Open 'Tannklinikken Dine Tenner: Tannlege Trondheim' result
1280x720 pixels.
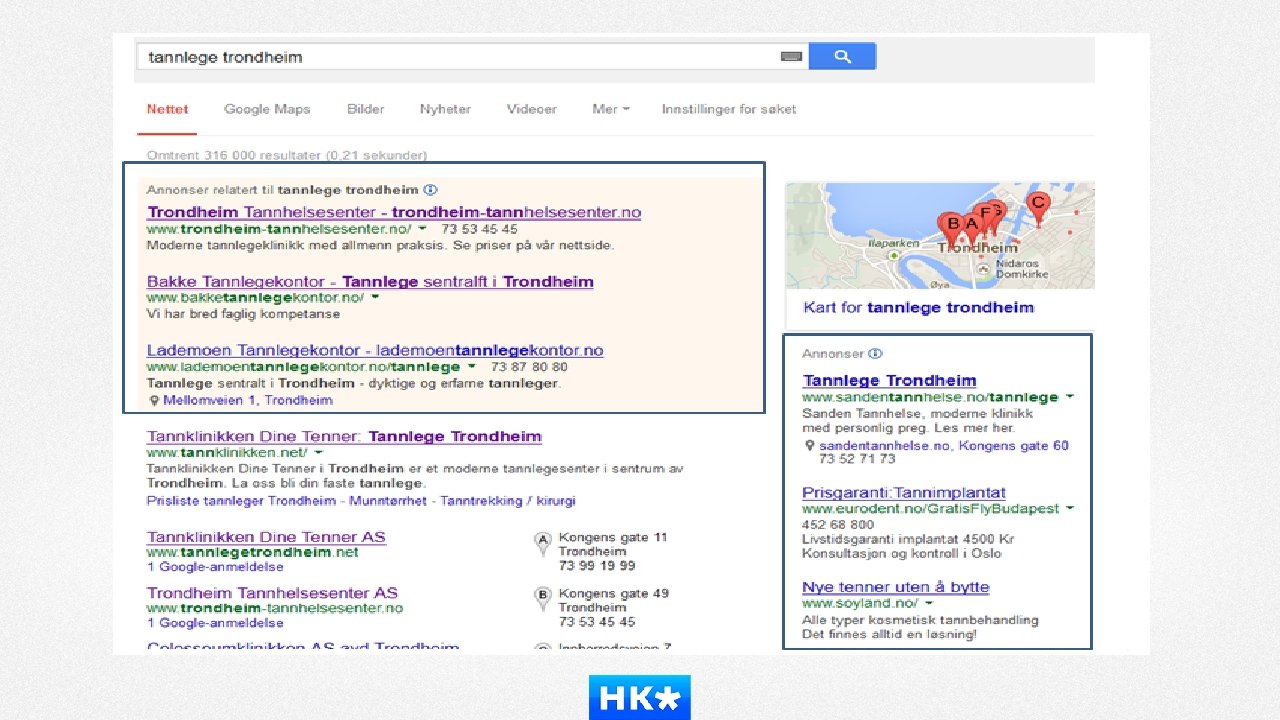tap(344, 436)
